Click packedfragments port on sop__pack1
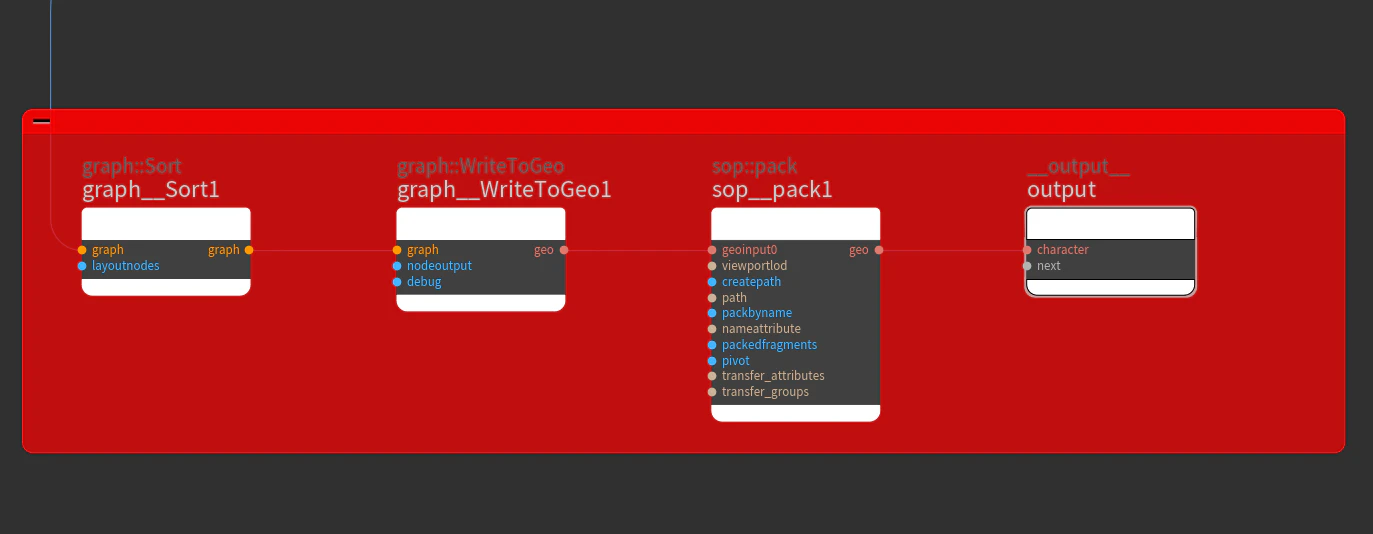 [x=712, y=345]
